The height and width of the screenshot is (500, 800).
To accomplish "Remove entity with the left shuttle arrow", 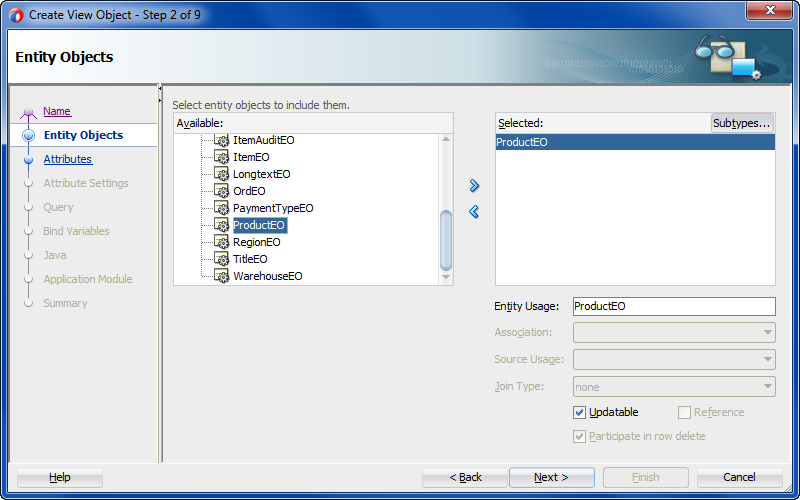I will coord(474,211).
